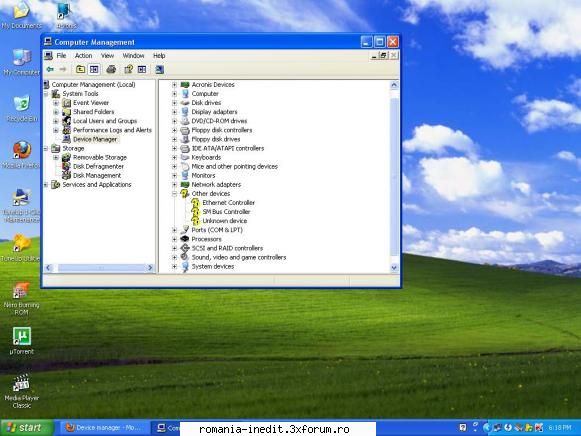Click the Properties toolbar icon
Screen dimensions: 581x436
click(x=128, y=69)
